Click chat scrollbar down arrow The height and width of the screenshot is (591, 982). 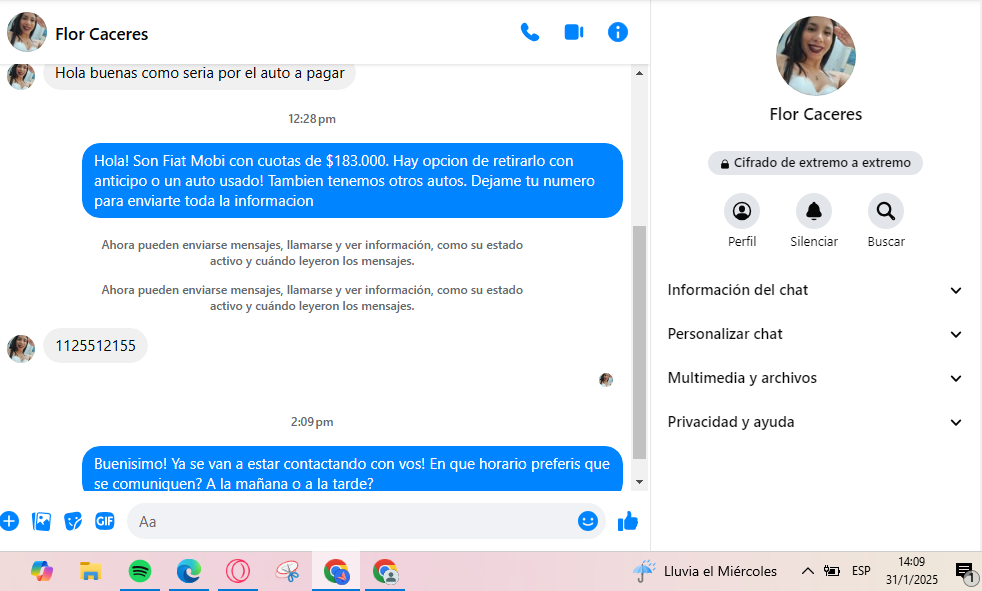(x=639, y=481)
